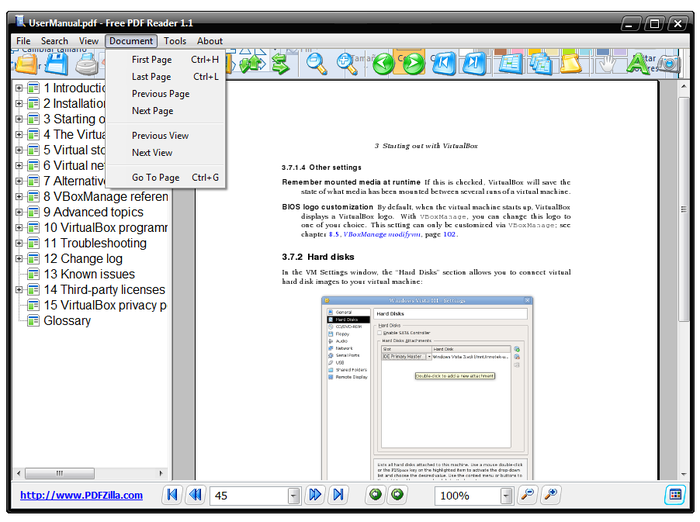Open the http://www.PDFZilla.com link
Viewport: 700px width, 522px height.
[x=82, y=495]
